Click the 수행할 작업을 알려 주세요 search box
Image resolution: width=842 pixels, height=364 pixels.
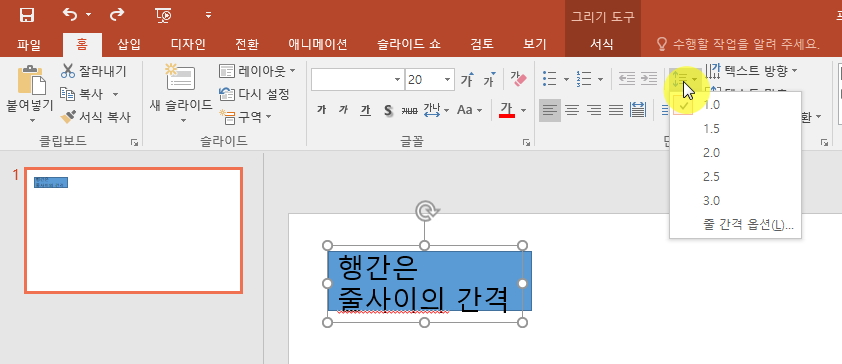click(x=739, y=45)
